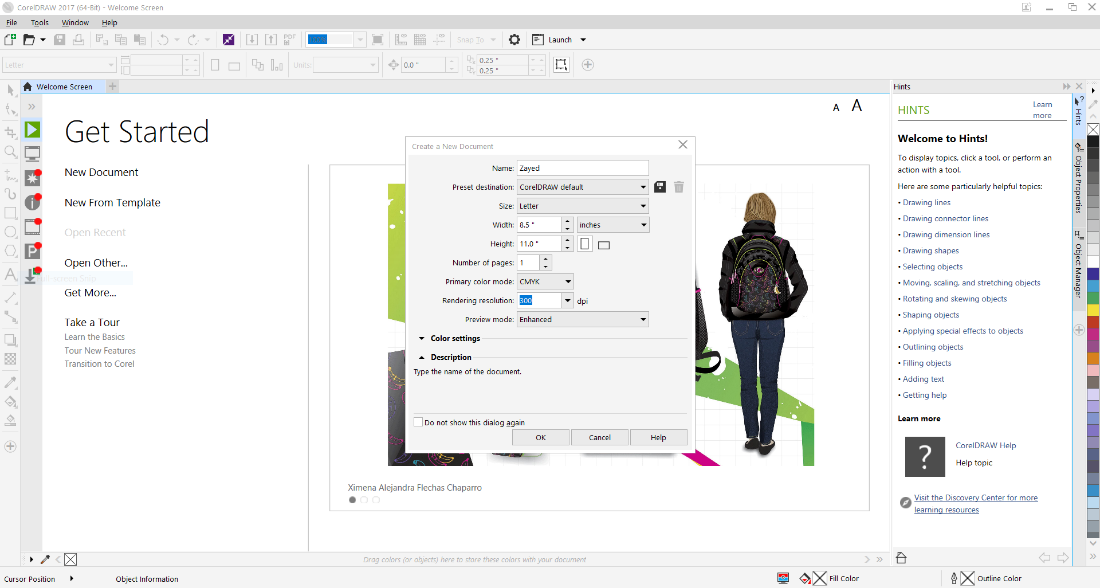Click the Open folder icon in toolbar
This screenshot has width=1100, height=588.
[x=30, y=39]
